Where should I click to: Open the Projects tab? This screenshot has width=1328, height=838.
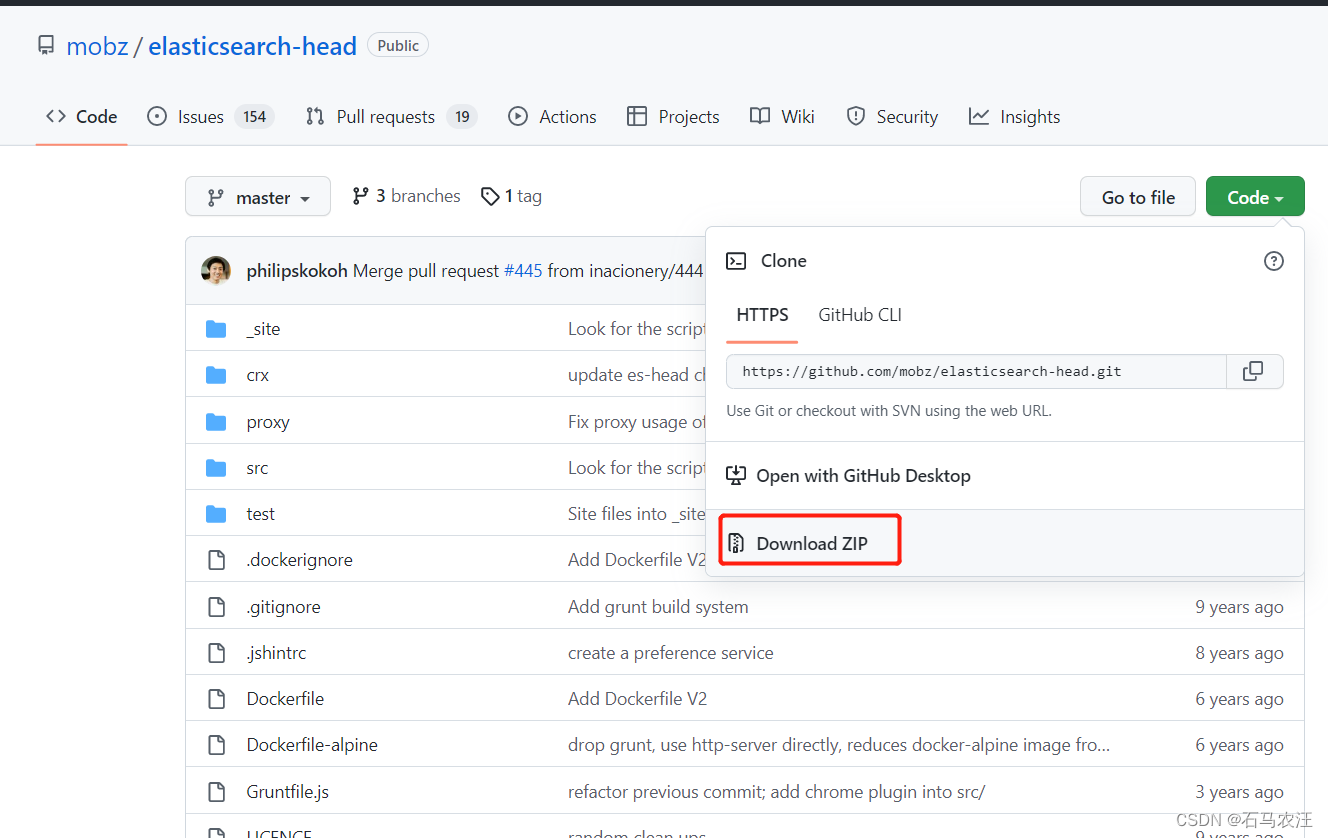click(x=673, y=117)
